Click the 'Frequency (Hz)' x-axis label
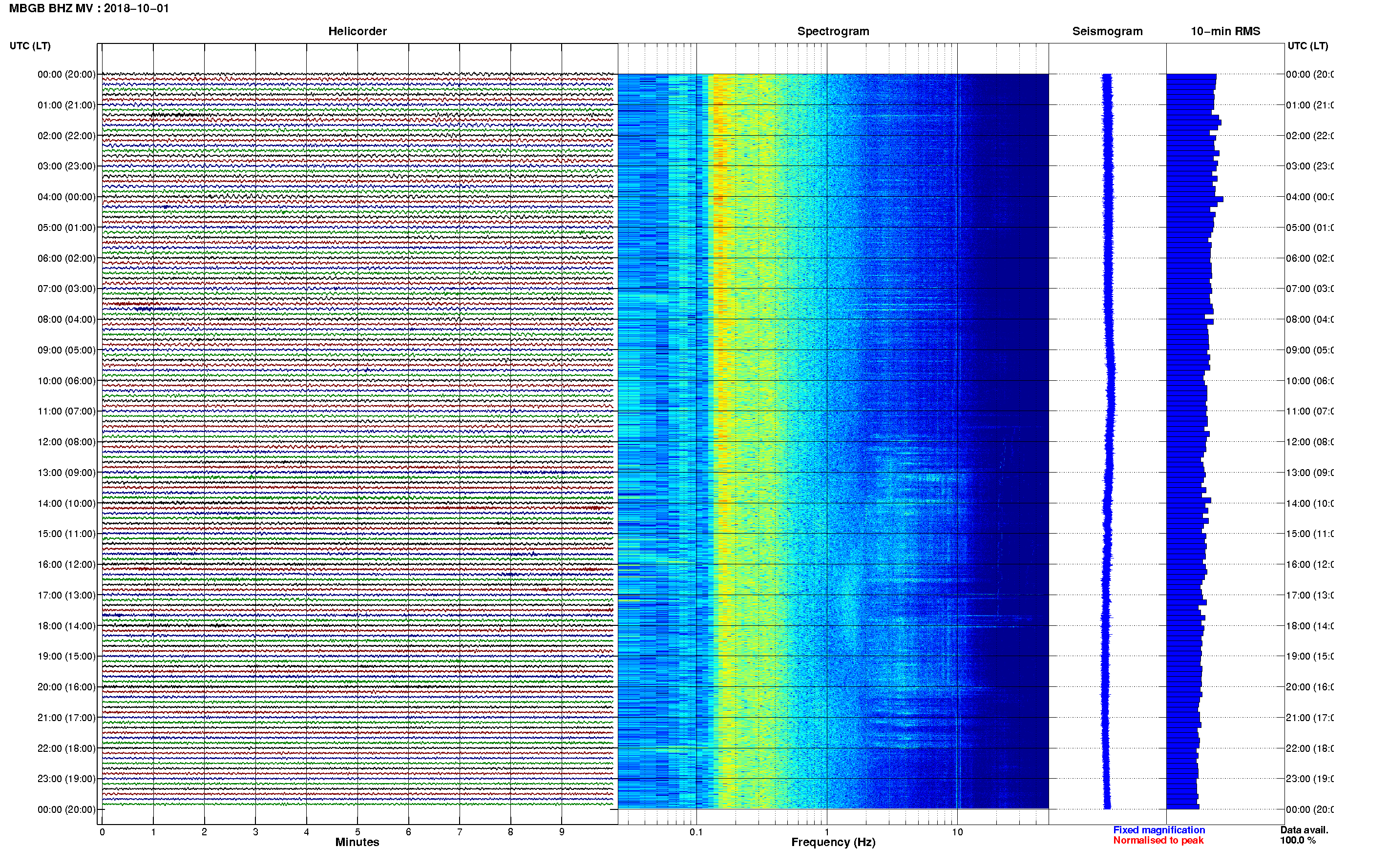The width and height of the screenshot is (1389, 868). tap(833, 842)
